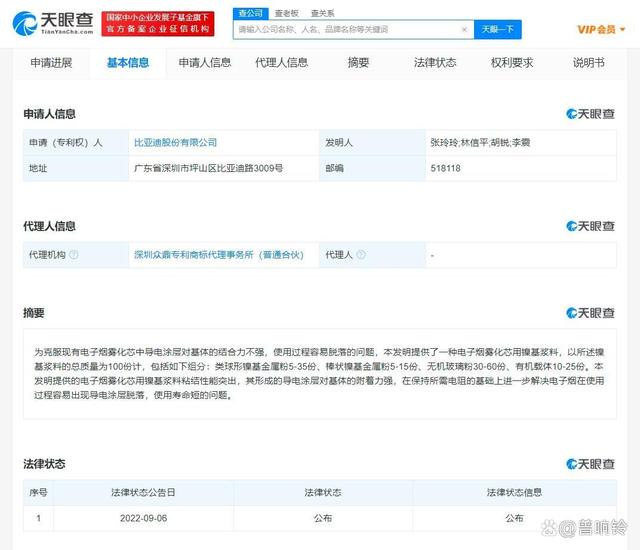Screen dimensions: 640x550
Task: Open the 说明书 tab
Action: 588,63
